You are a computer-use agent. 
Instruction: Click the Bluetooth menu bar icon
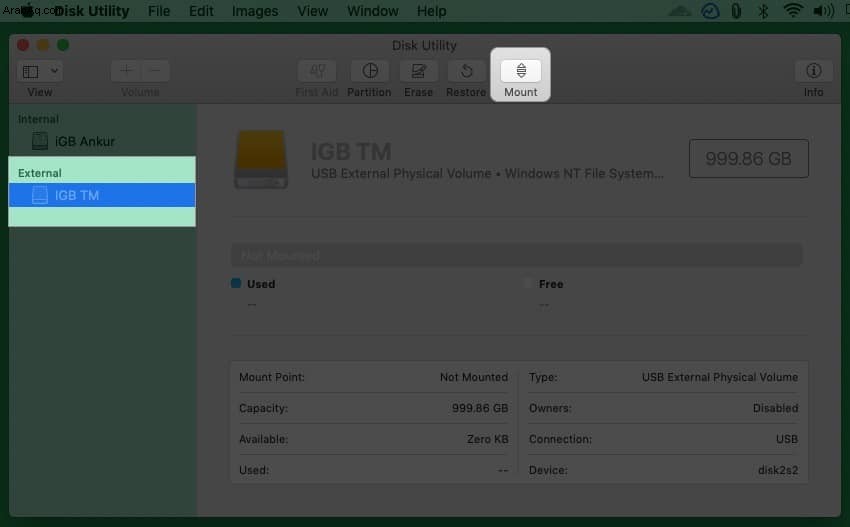pyautogui.click(x=763, y=11)
